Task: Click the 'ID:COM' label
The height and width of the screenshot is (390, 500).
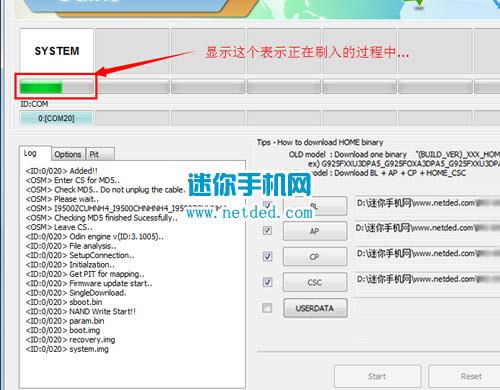Action: 34,104
